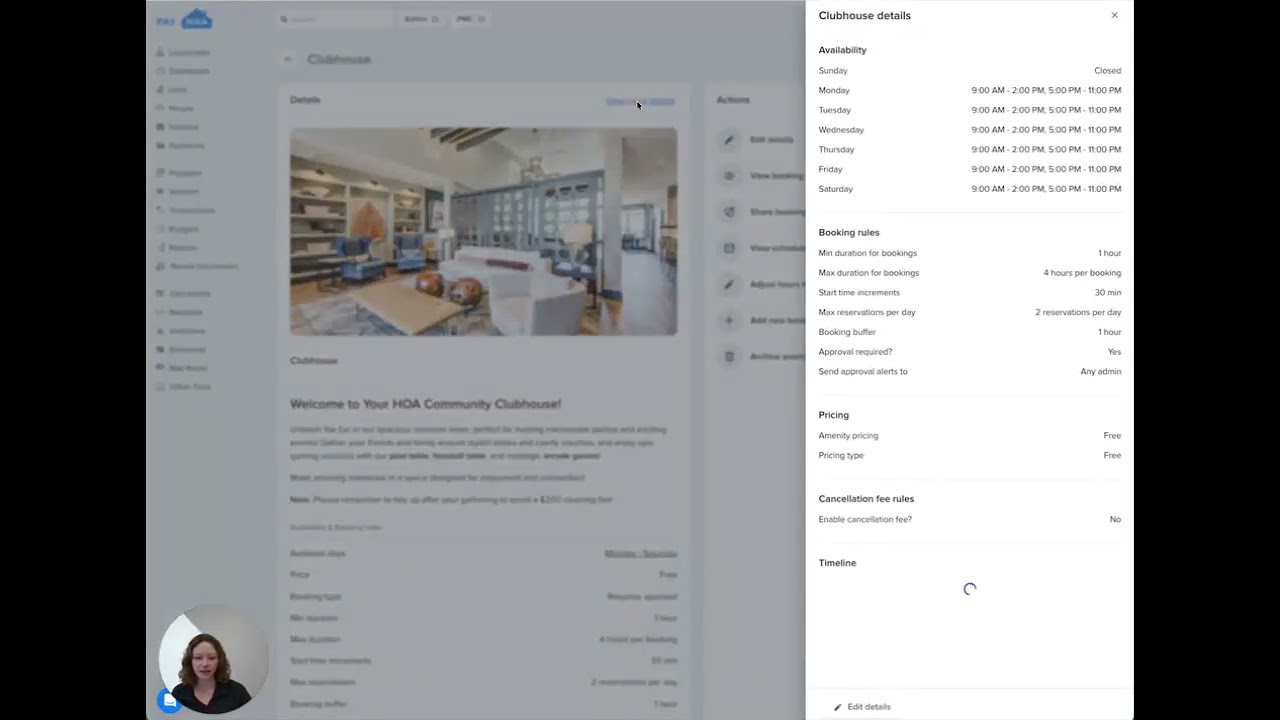Viewport: 1280px width, 720px height.
Task: Click the Cancellation fee rules heading
Action: 866,499
